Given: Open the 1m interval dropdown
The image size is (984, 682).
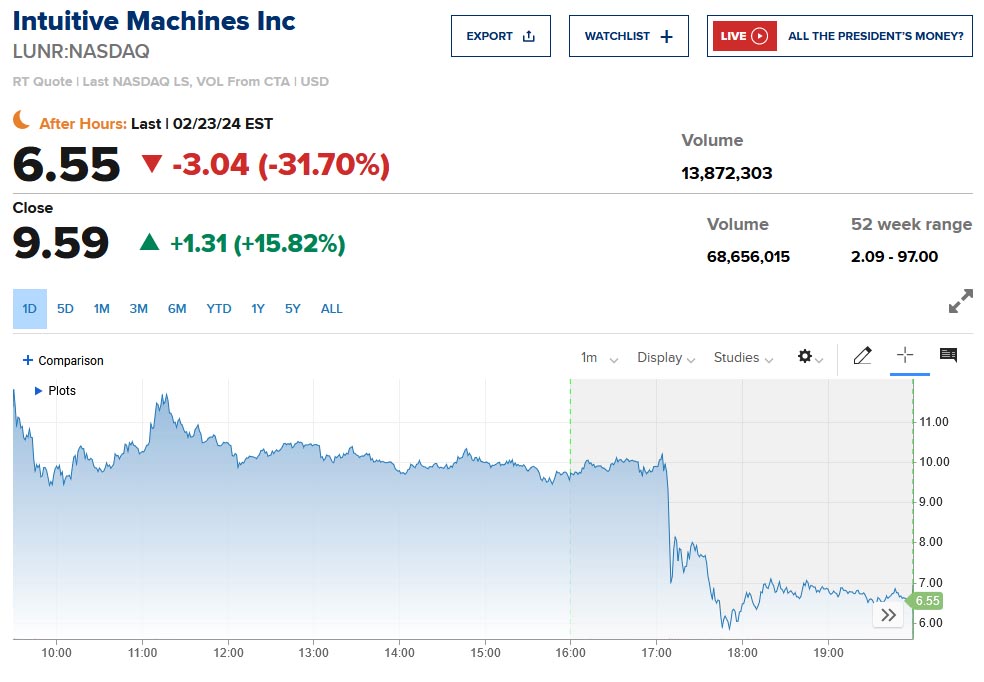Looking at the screenshot, I should (599, 358).
